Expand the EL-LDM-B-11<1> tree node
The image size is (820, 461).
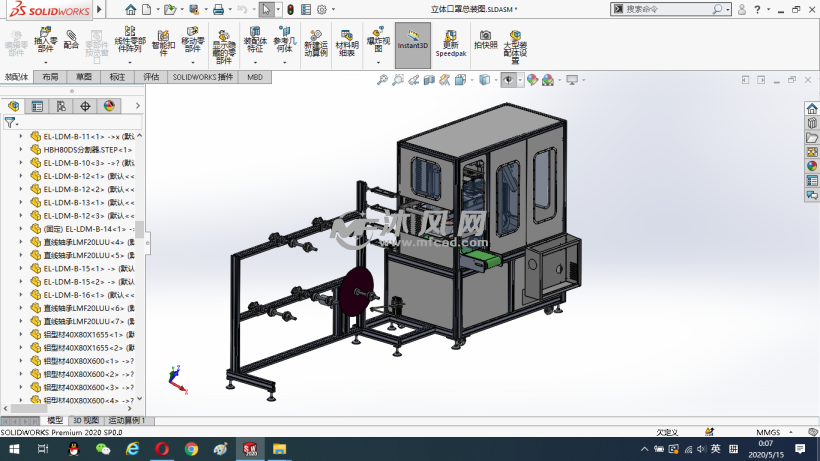tap(21, 136)
